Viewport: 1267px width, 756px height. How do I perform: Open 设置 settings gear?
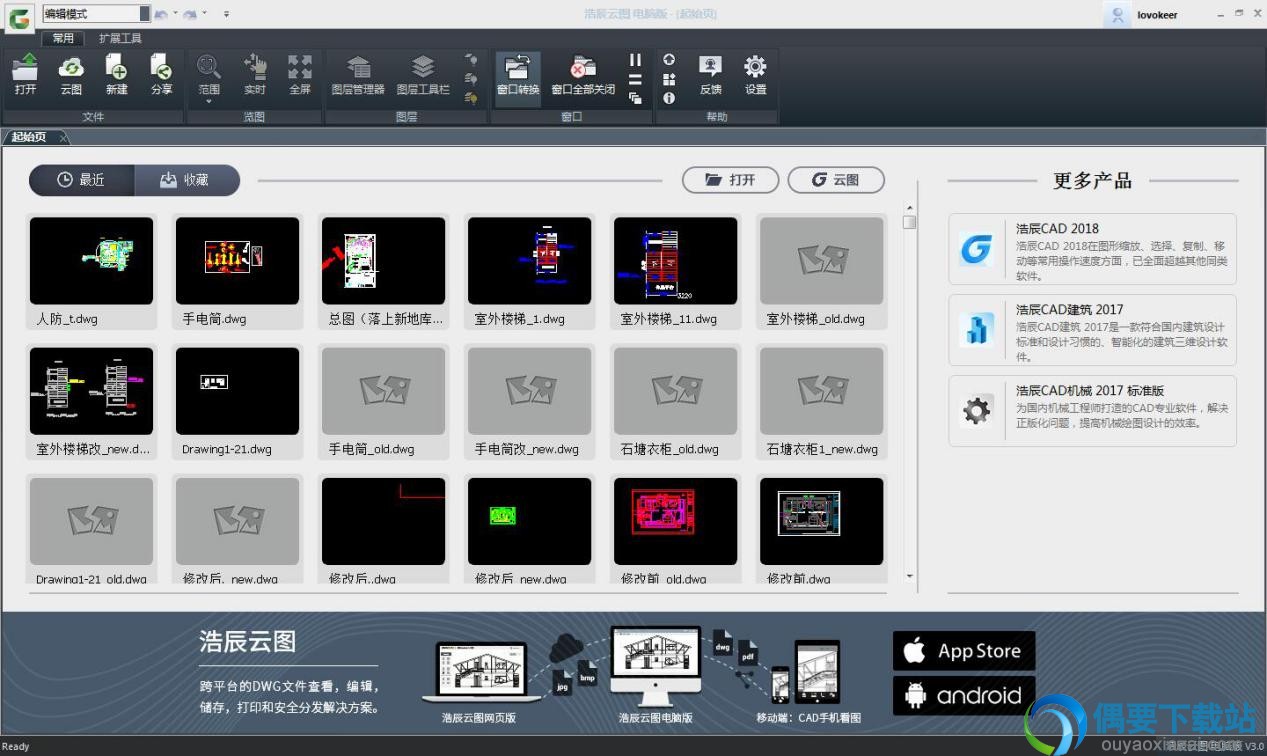pyautogui.click(x=755, y=76)
